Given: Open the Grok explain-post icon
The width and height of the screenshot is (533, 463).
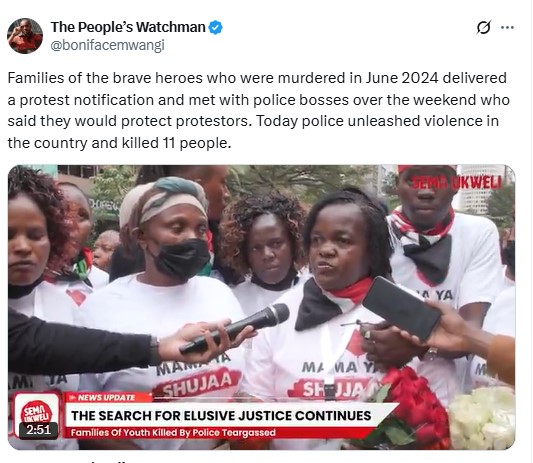Looking at the screenshot, I should tap(484, 27).
